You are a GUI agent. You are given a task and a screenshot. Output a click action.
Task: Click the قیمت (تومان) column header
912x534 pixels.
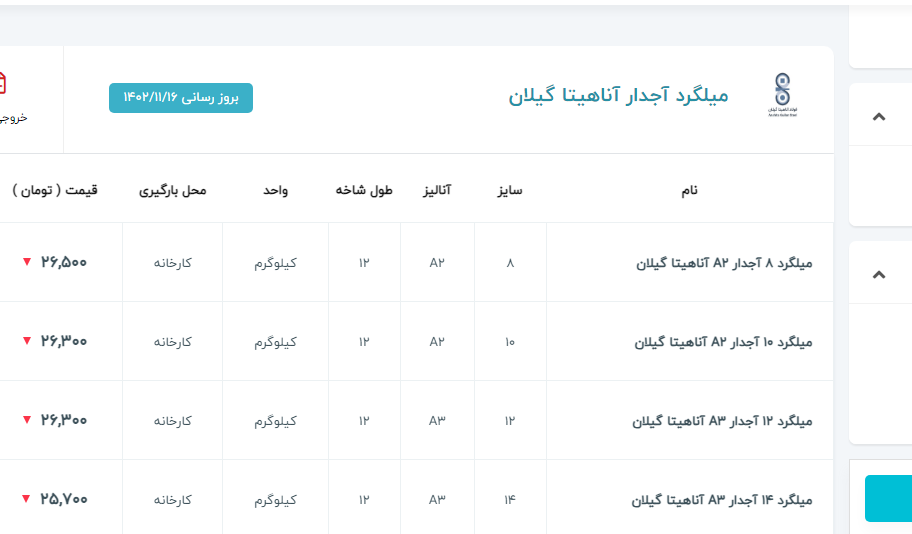pos(55,189)
